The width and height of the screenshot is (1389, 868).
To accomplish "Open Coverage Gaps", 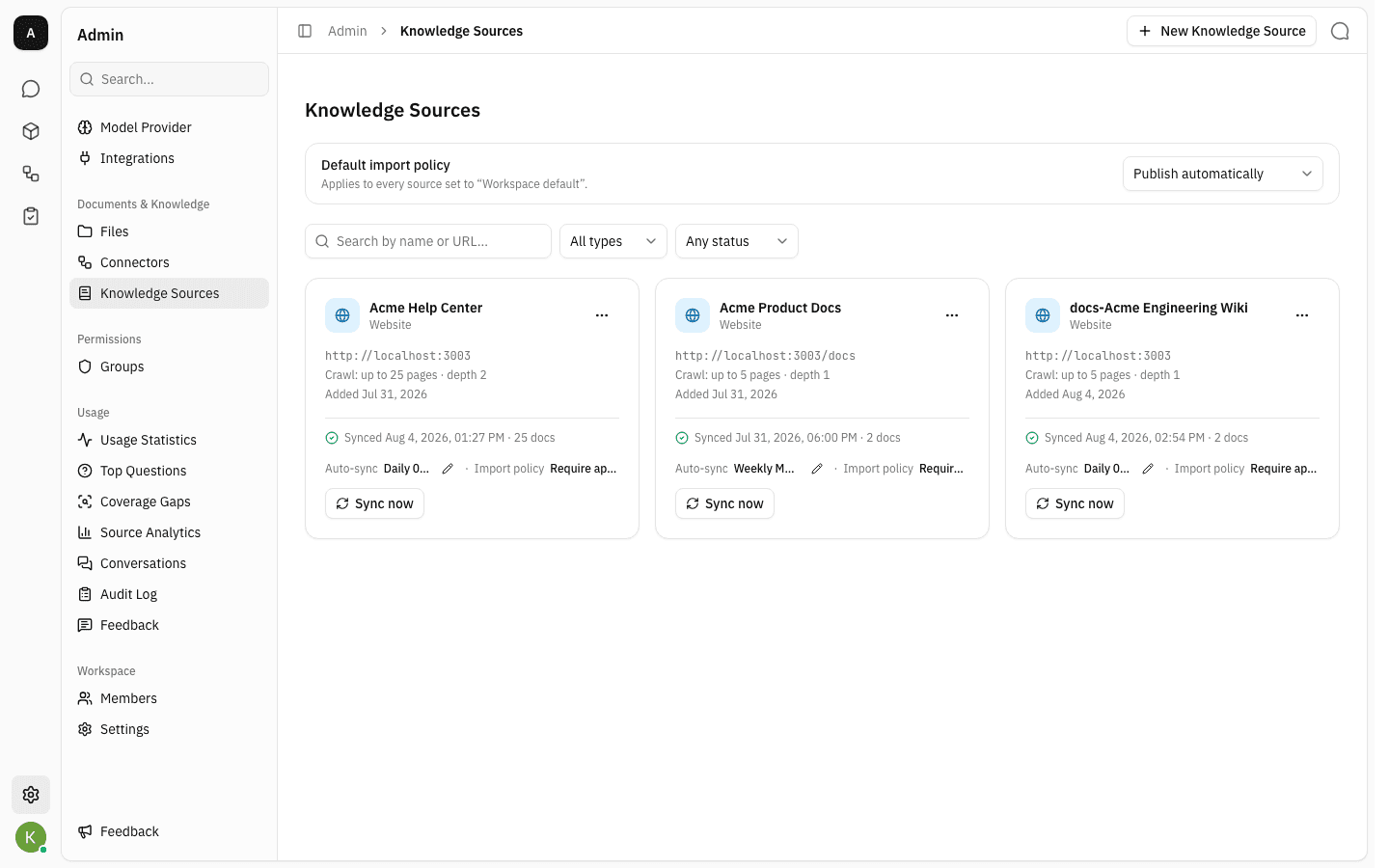I will pos(169,502).
